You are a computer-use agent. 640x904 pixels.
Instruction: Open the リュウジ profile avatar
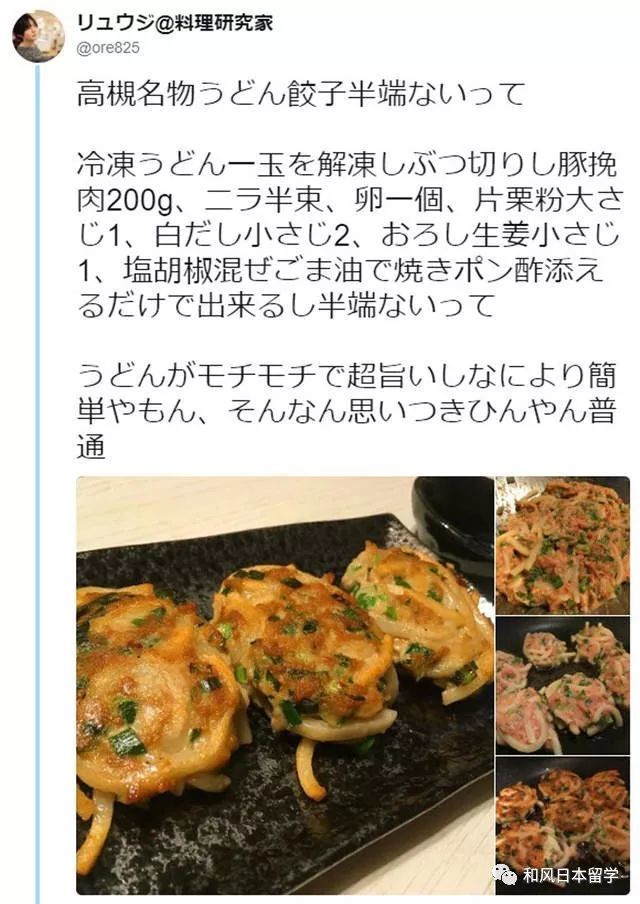[x=39, y=36]
